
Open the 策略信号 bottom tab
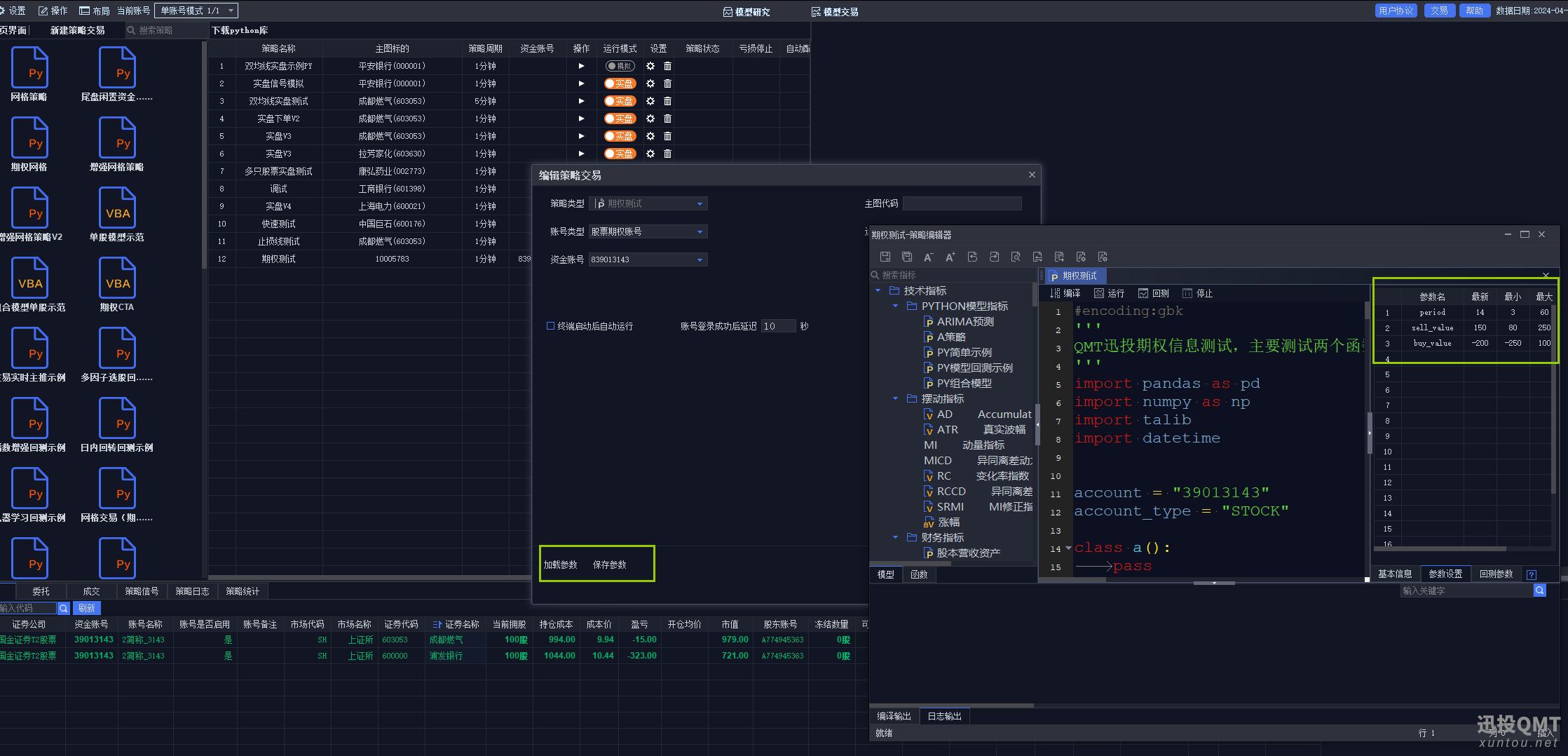pyautogui.click(x=142, y=591)
